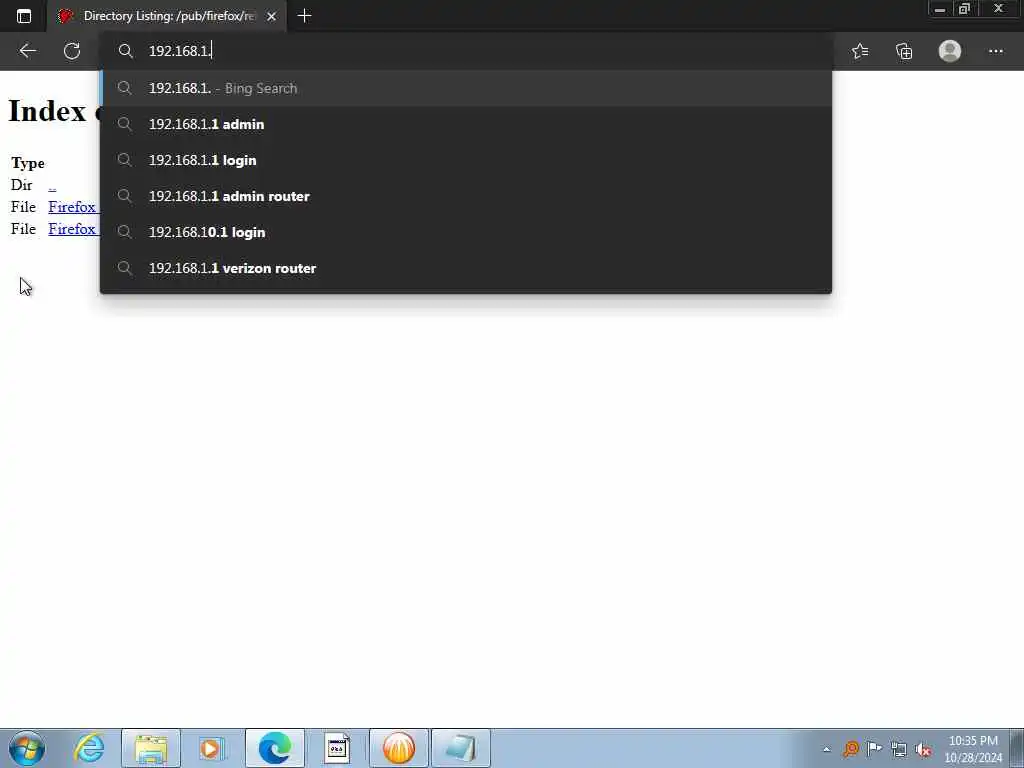The height and width of the screenshot is (768, 1024).
Task: Choose '192.168.1.1 verizon router' suggestion
Action: coord(466,268)
